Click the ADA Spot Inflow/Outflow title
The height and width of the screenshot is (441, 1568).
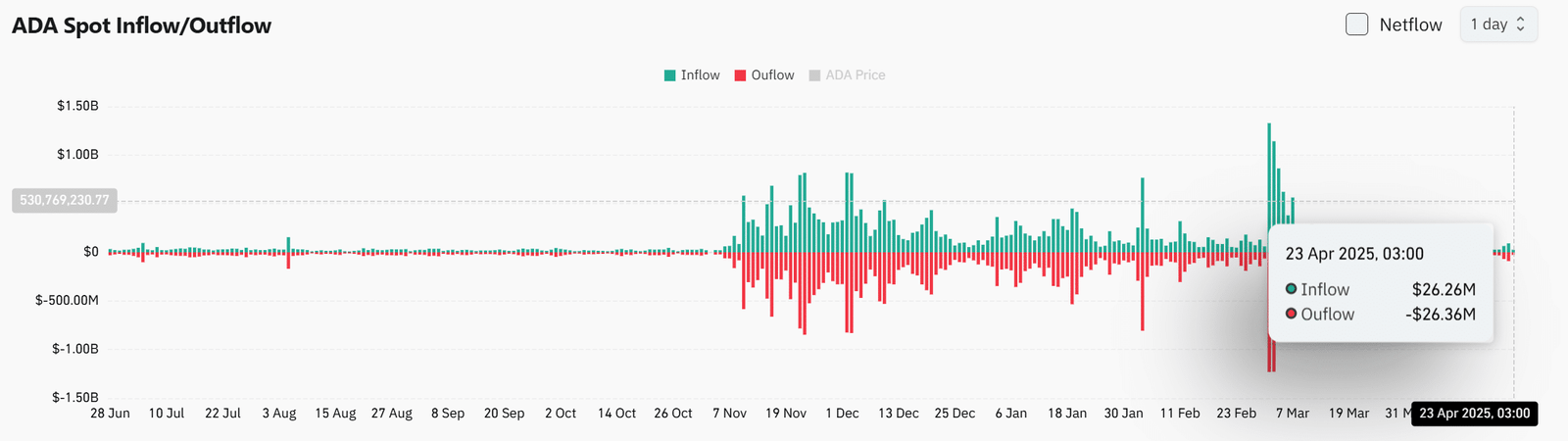(141, 25)
